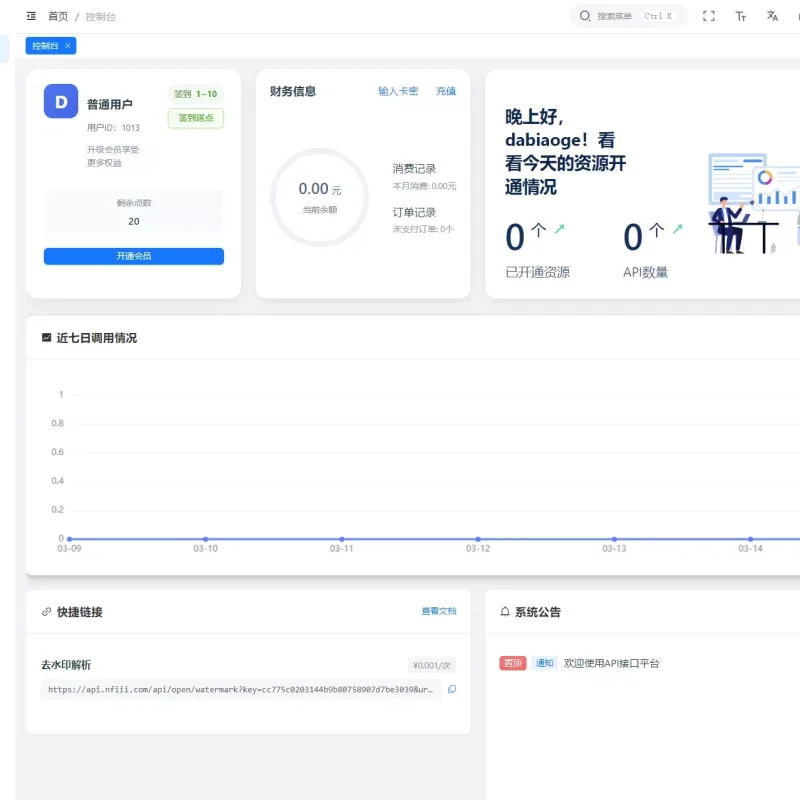The width and height of the screenshot is (800, 800).
Task: Click the 03-13 chart data point
Action: point(614,539)
